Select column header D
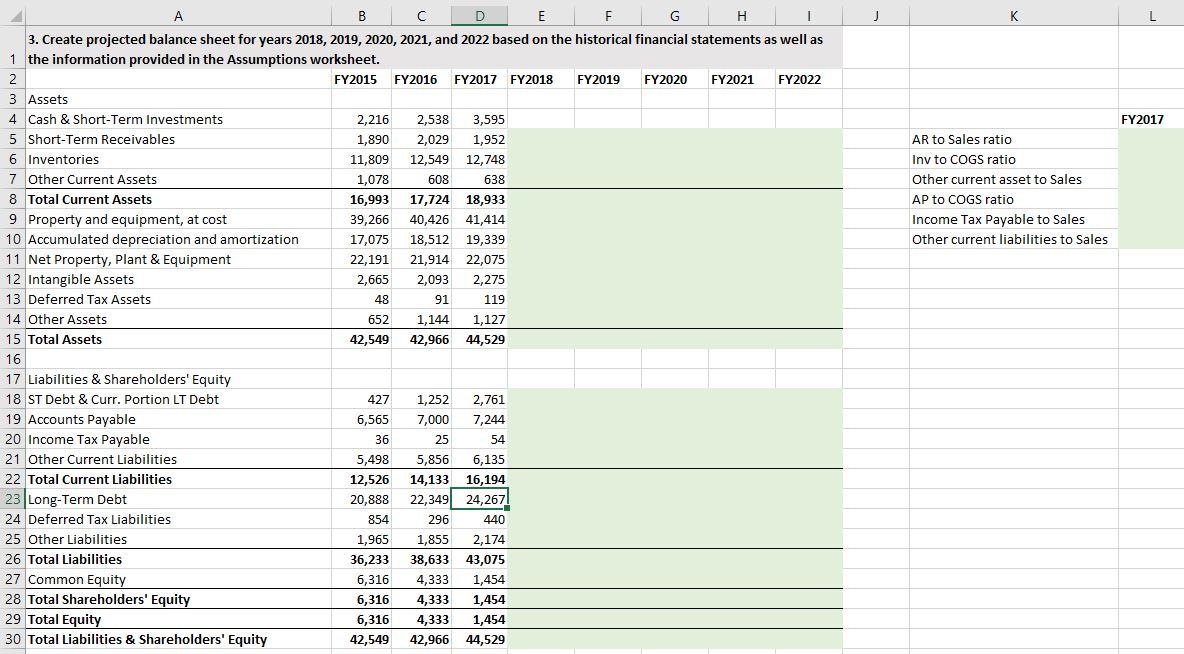Screen dimensions: 1184x654 (x=479, y=16)
